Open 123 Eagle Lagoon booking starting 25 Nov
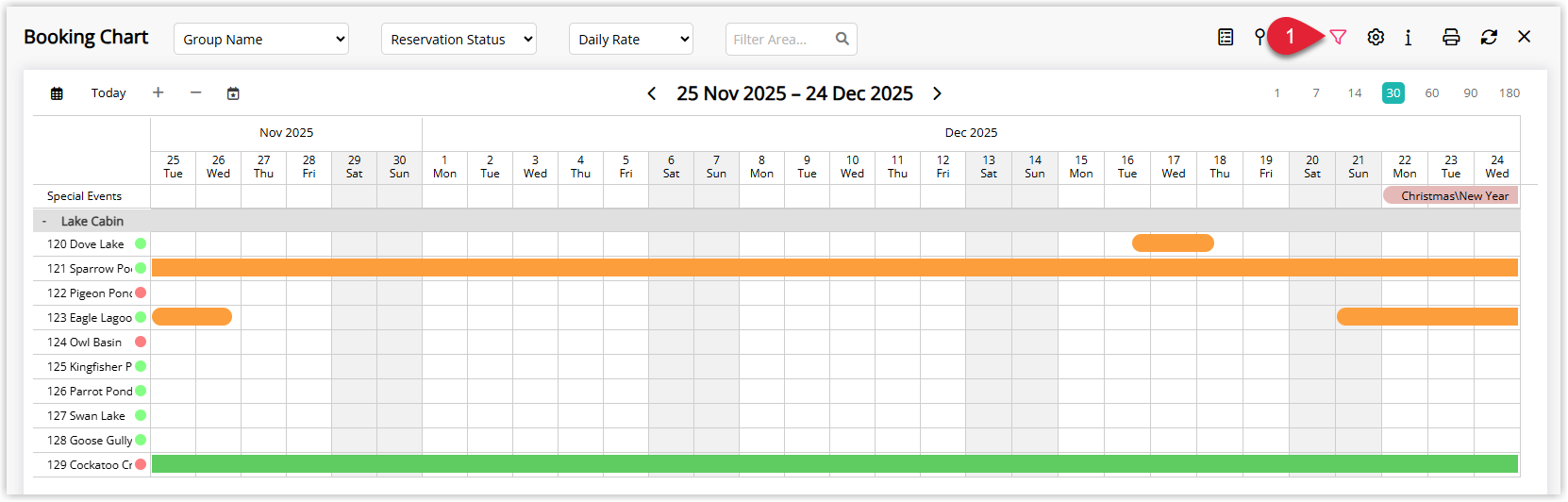The height and width of the screenshot is (502, 1568). (192, 317)
